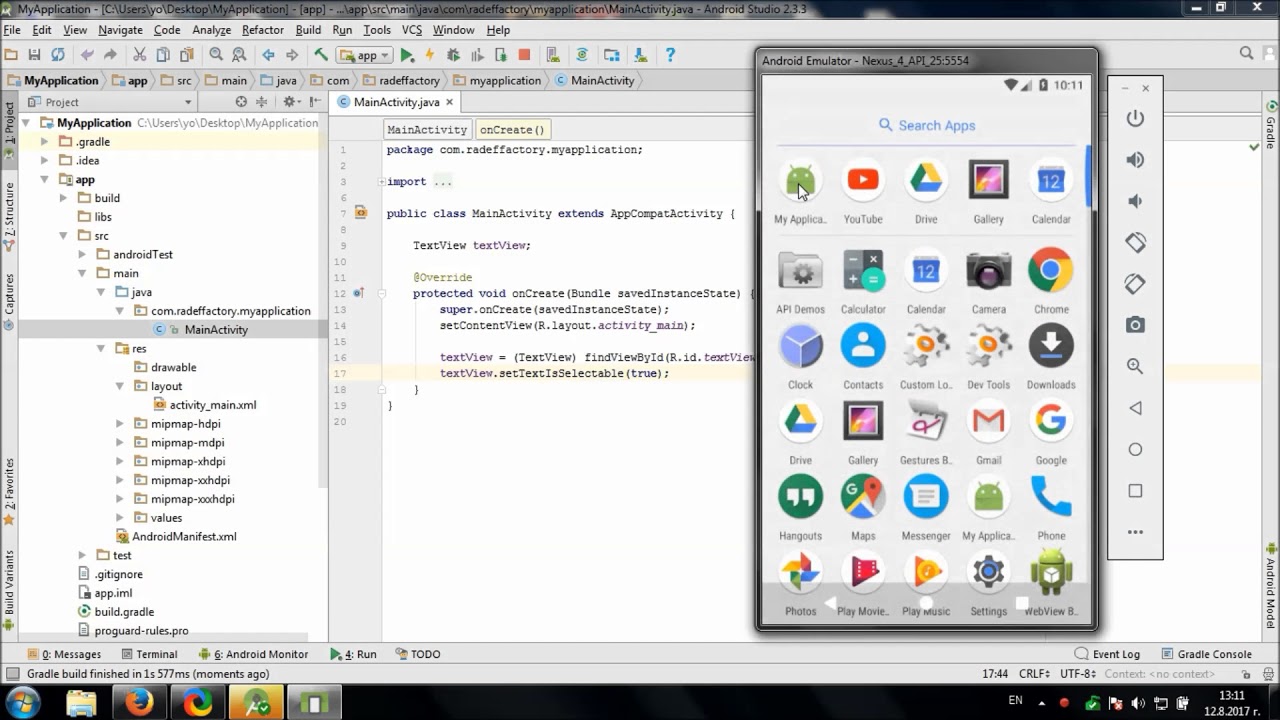Open the Event Log button
The width and height of the screenshot is (1280, 720).
[1106, 654]
